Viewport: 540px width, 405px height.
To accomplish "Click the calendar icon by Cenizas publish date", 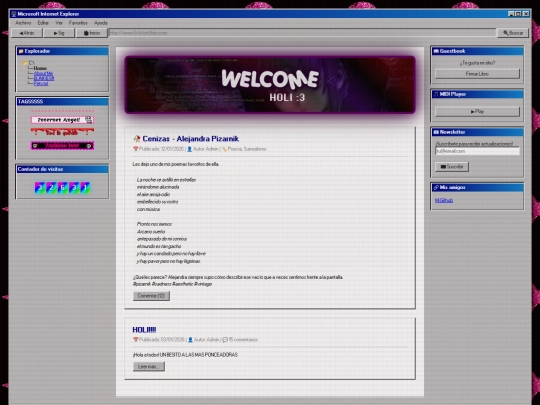I will coord(136,149).
